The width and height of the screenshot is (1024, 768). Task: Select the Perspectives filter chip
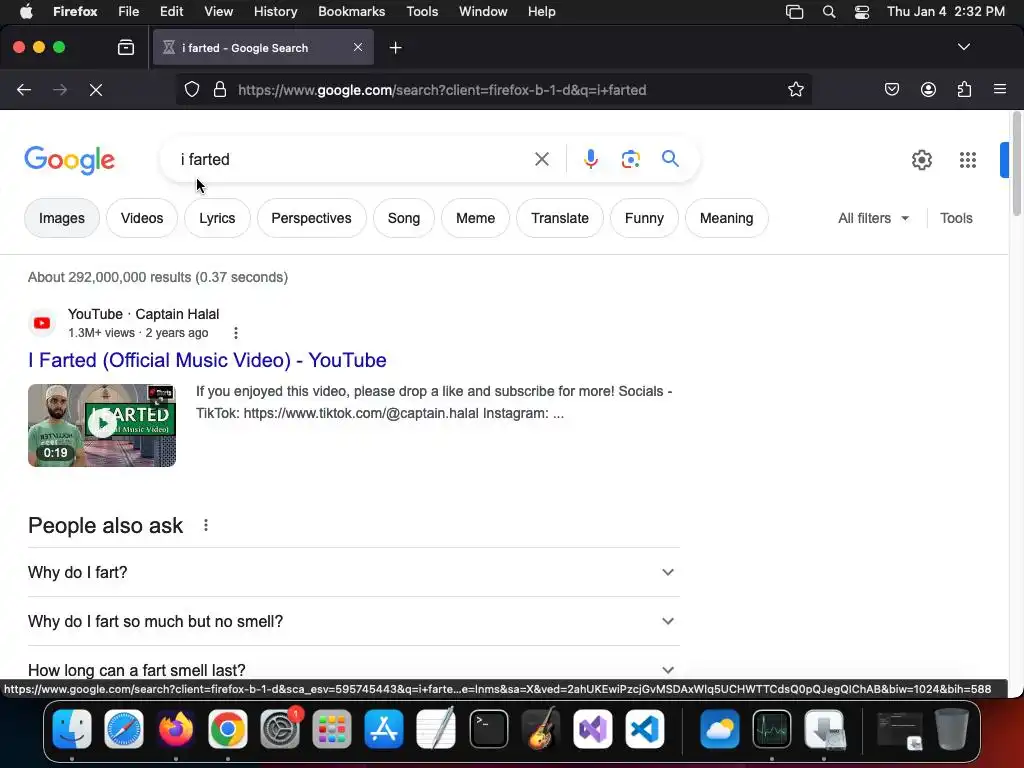coord(312,218)
